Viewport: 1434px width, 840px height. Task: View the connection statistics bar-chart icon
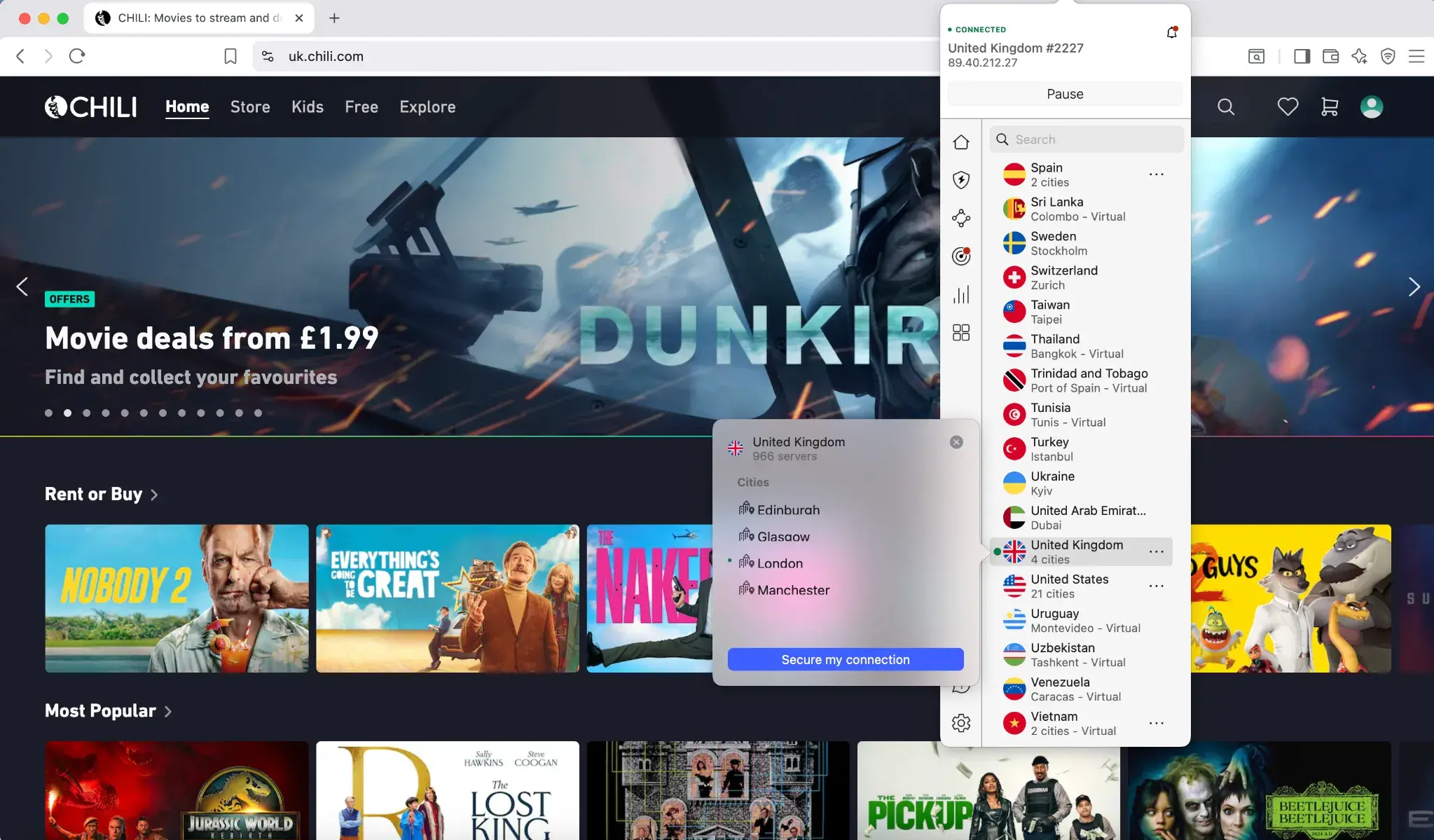[961, 294]
